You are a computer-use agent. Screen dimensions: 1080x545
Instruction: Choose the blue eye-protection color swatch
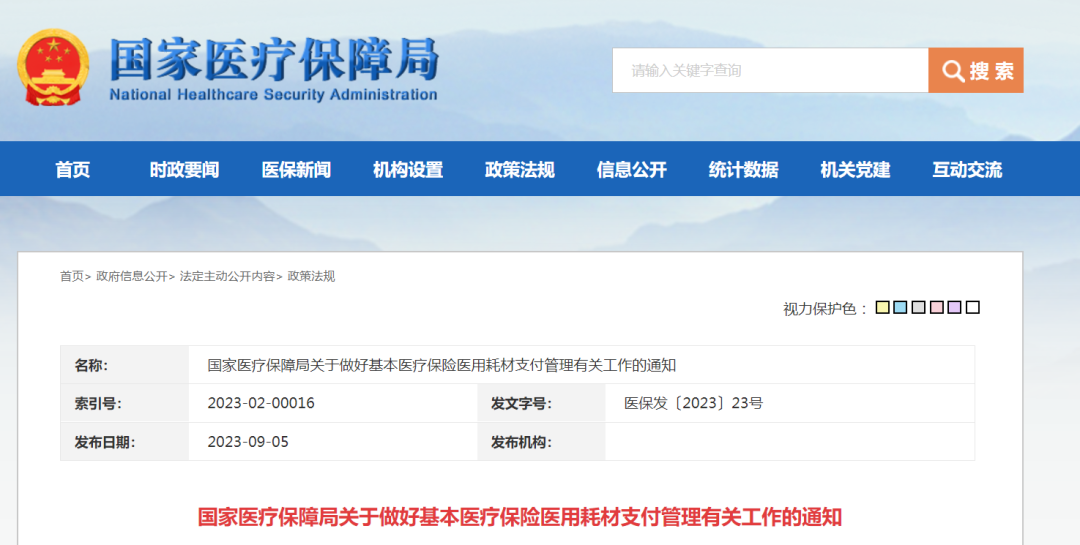pyautogui.click(x=900, y=307)
